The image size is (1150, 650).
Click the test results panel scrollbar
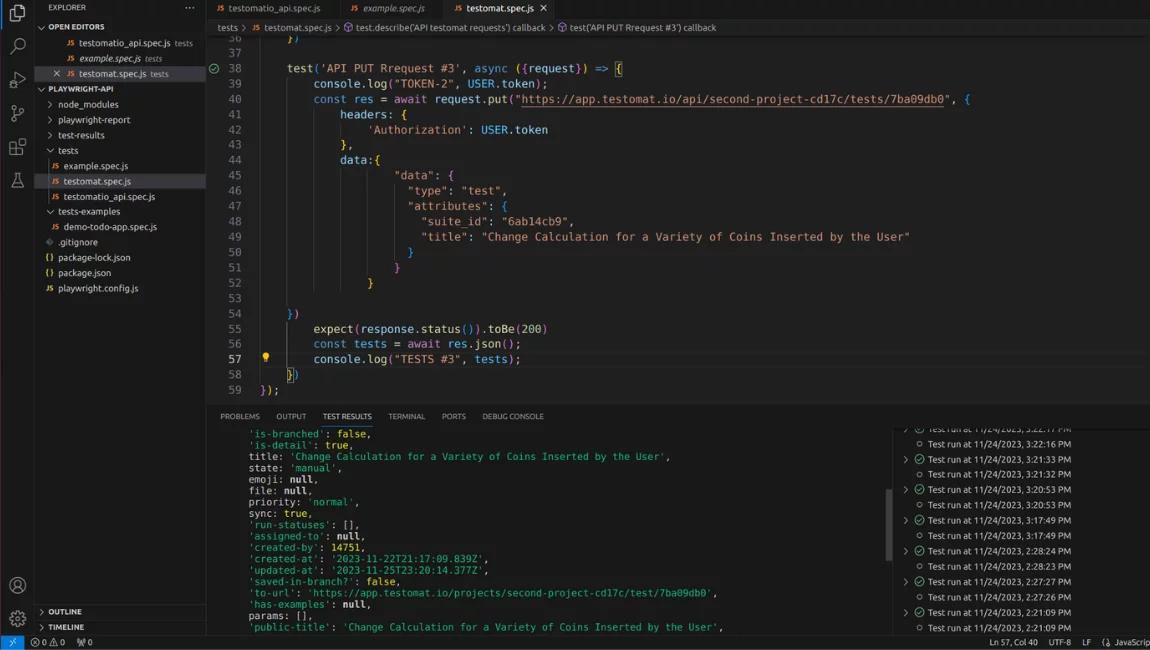(888, 525)
